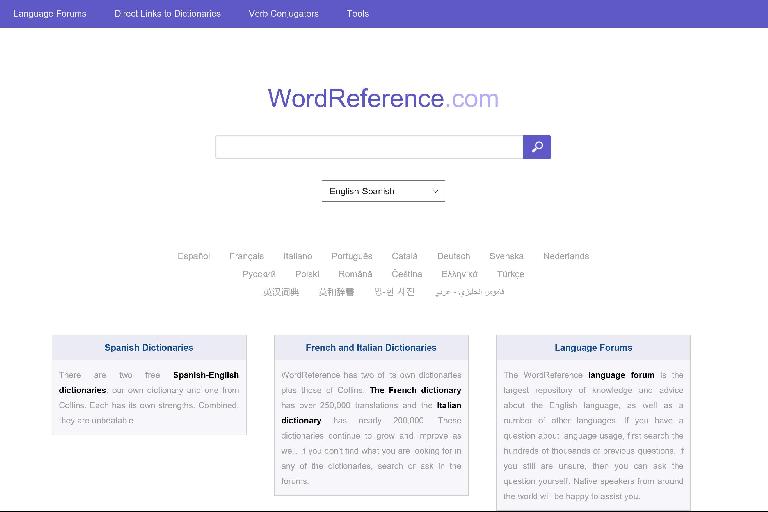Viewport: 768px width, 512px height.
Task: Select the Korean dictionary link
Action: tap(394, 292)
